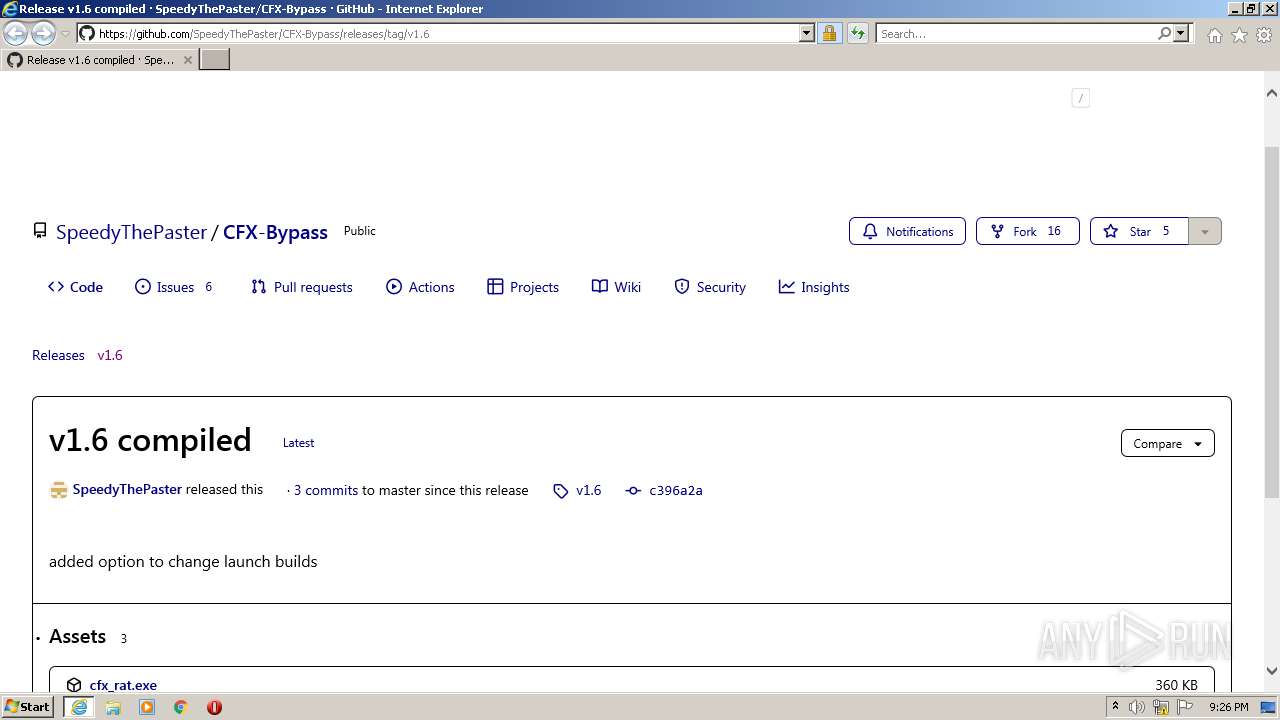Click the commit icon beside c396a2a
The image size is (1280, 720).
pos(633,491)
